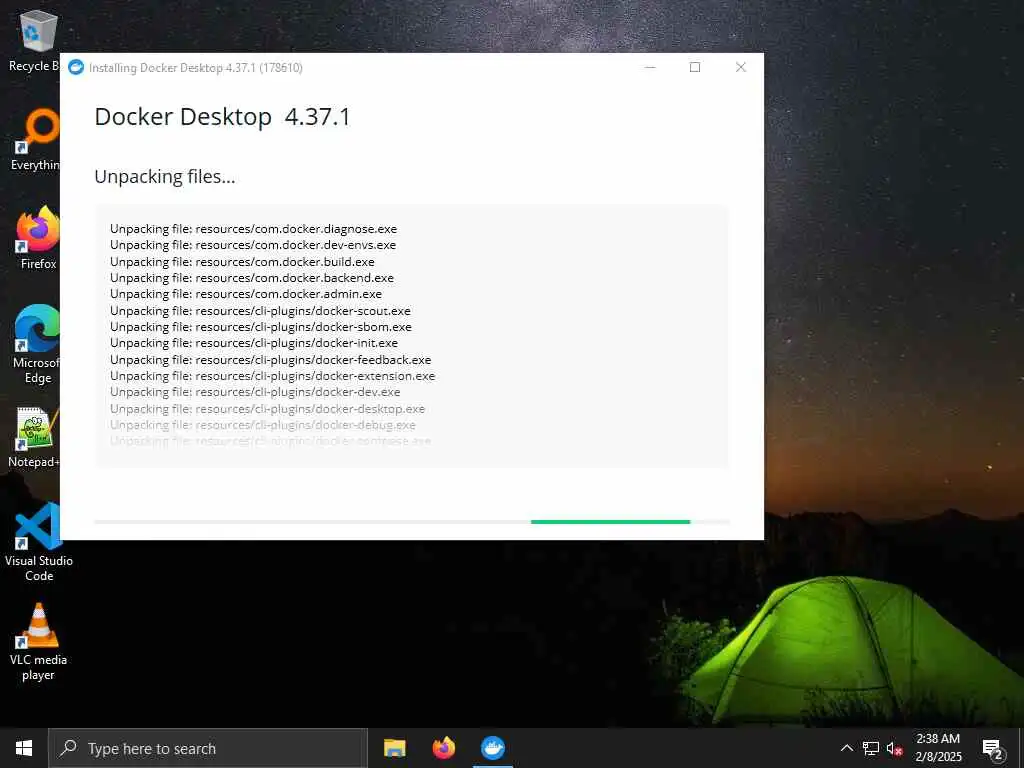1024x768 pixels.
Task: Click the com.docker.dev-envs.exe log line
Action: click(253, 245)
